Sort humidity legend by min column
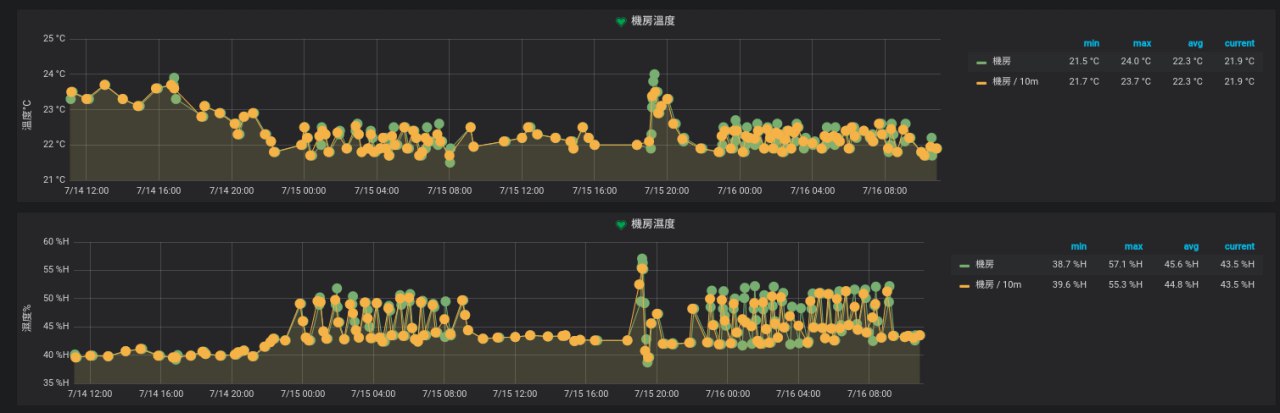This screenshot has height=413, width=1280. (1078, 246)
